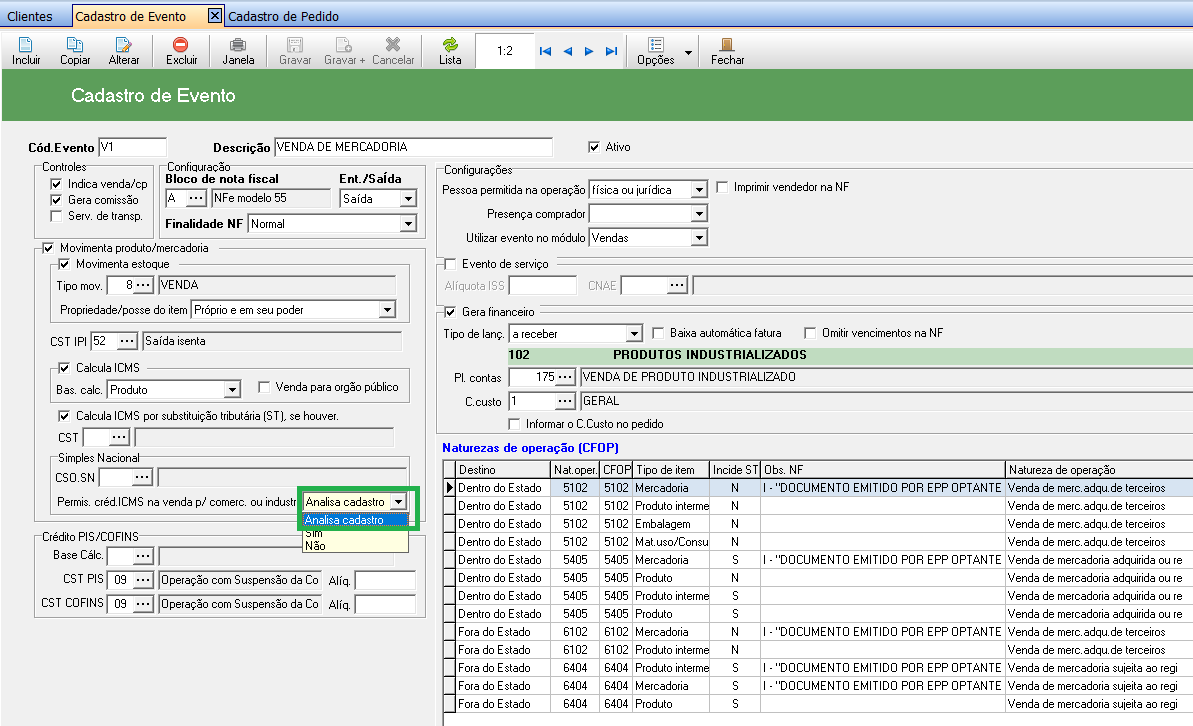Click the Fechar door icon

tap(727, 46)
